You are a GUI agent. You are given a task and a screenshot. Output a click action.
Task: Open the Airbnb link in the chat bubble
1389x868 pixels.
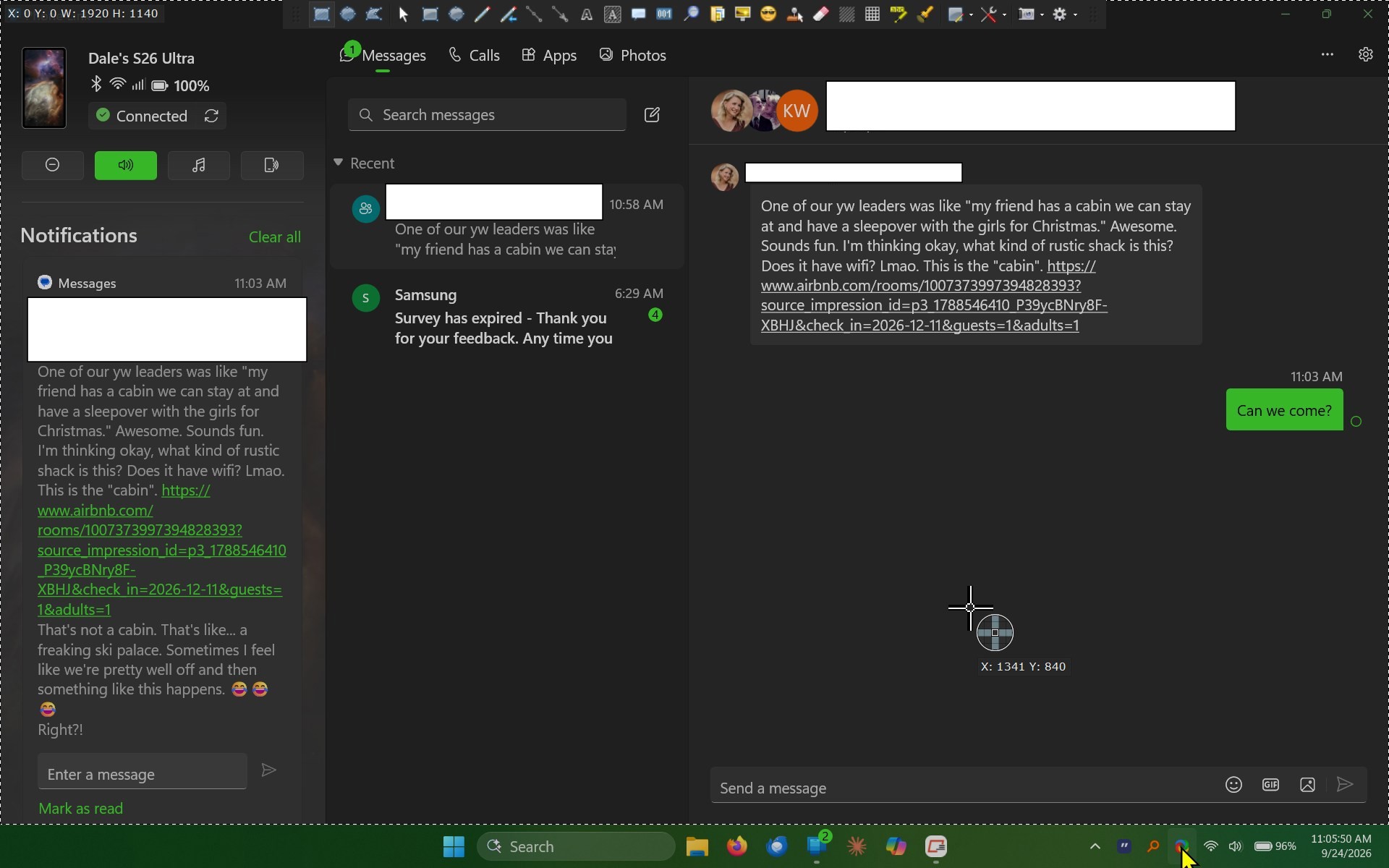pyautogui.click(x=933, y=296)
